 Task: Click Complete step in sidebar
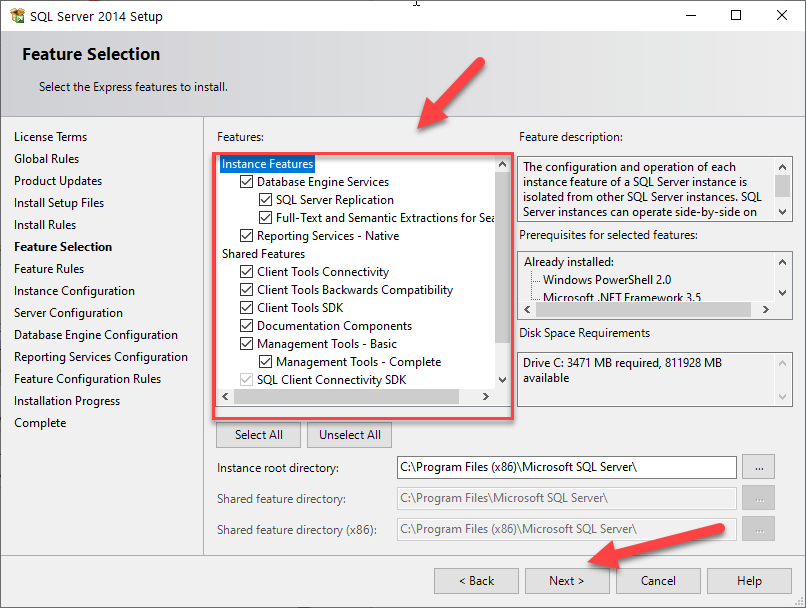coord(40,423)
